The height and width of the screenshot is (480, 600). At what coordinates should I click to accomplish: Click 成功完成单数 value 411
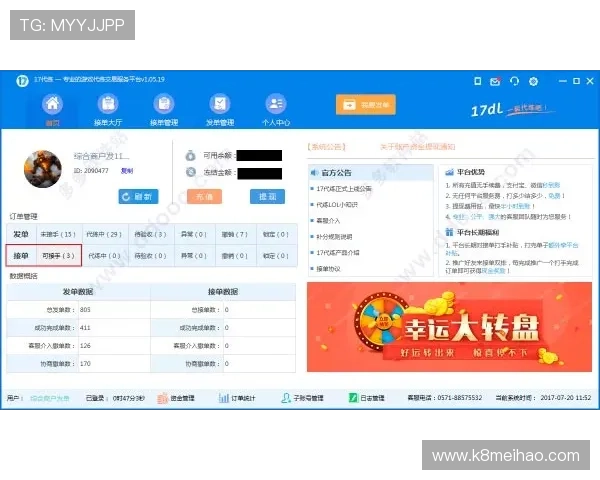point(85,328)
